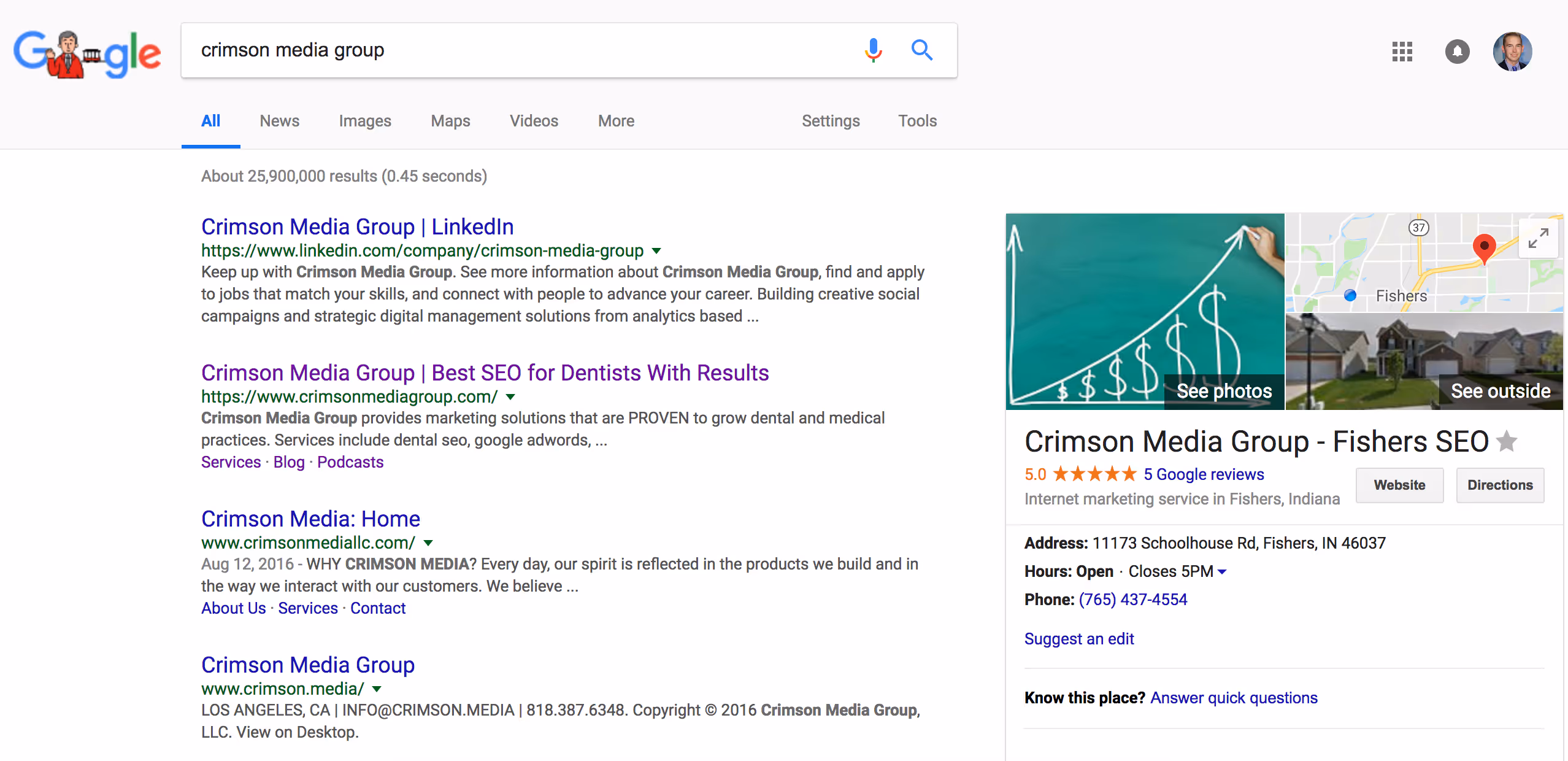Expand the LinkedIn result URL dropdown arrow
Screen dimensions: 1568x761
656,251
